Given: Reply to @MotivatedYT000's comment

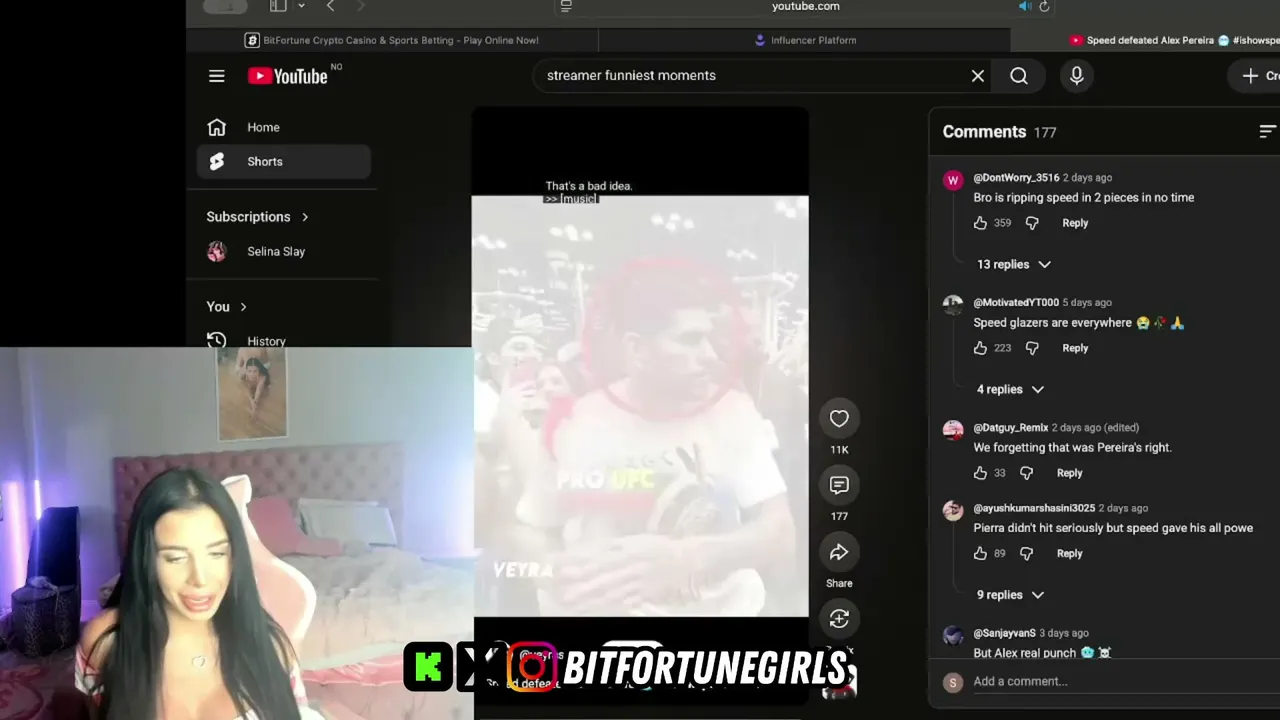Looking at the screenshot, I should coord(1075,348).
